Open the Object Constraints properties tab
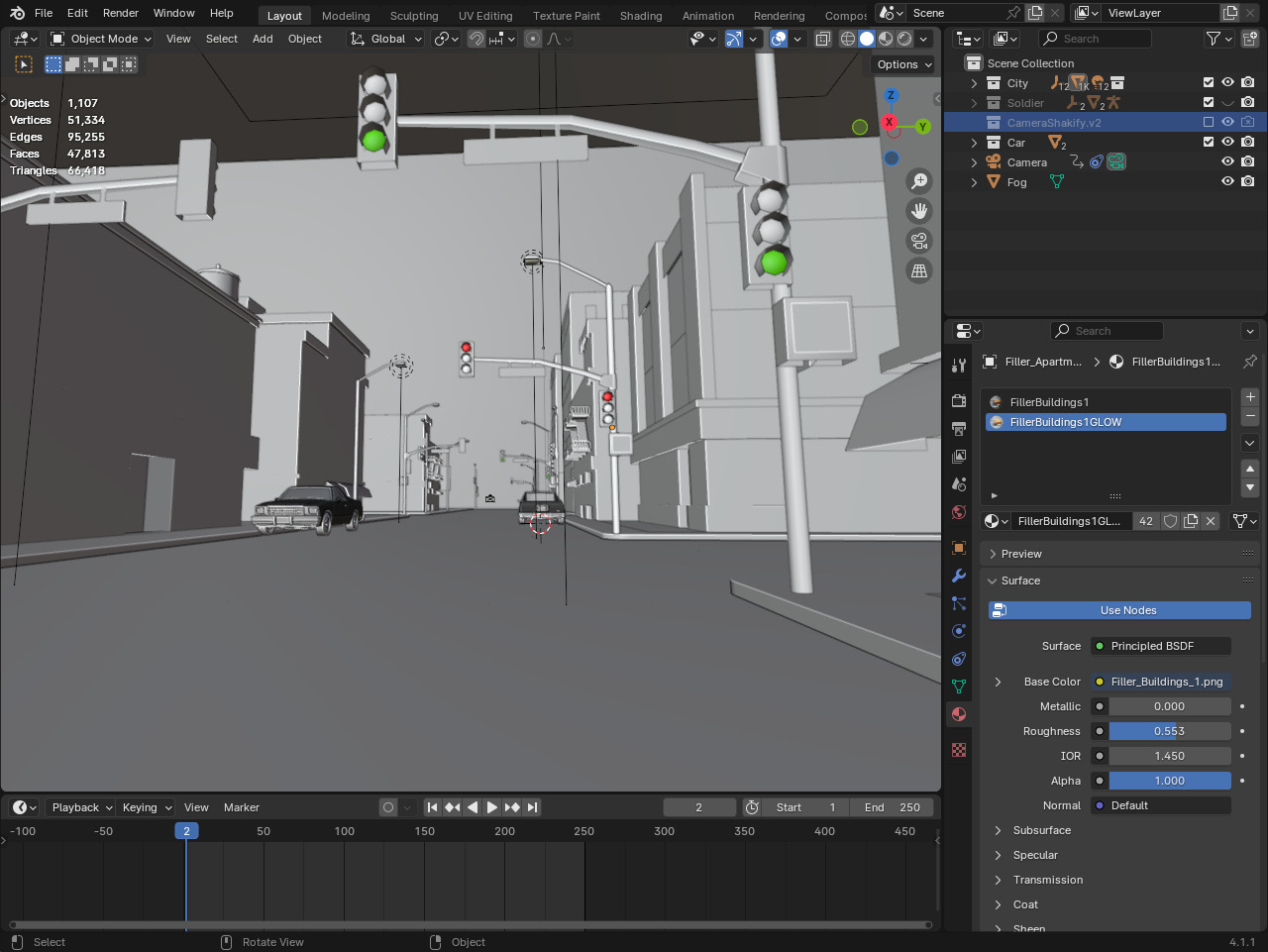The image size is (1268, 952). 959,659
